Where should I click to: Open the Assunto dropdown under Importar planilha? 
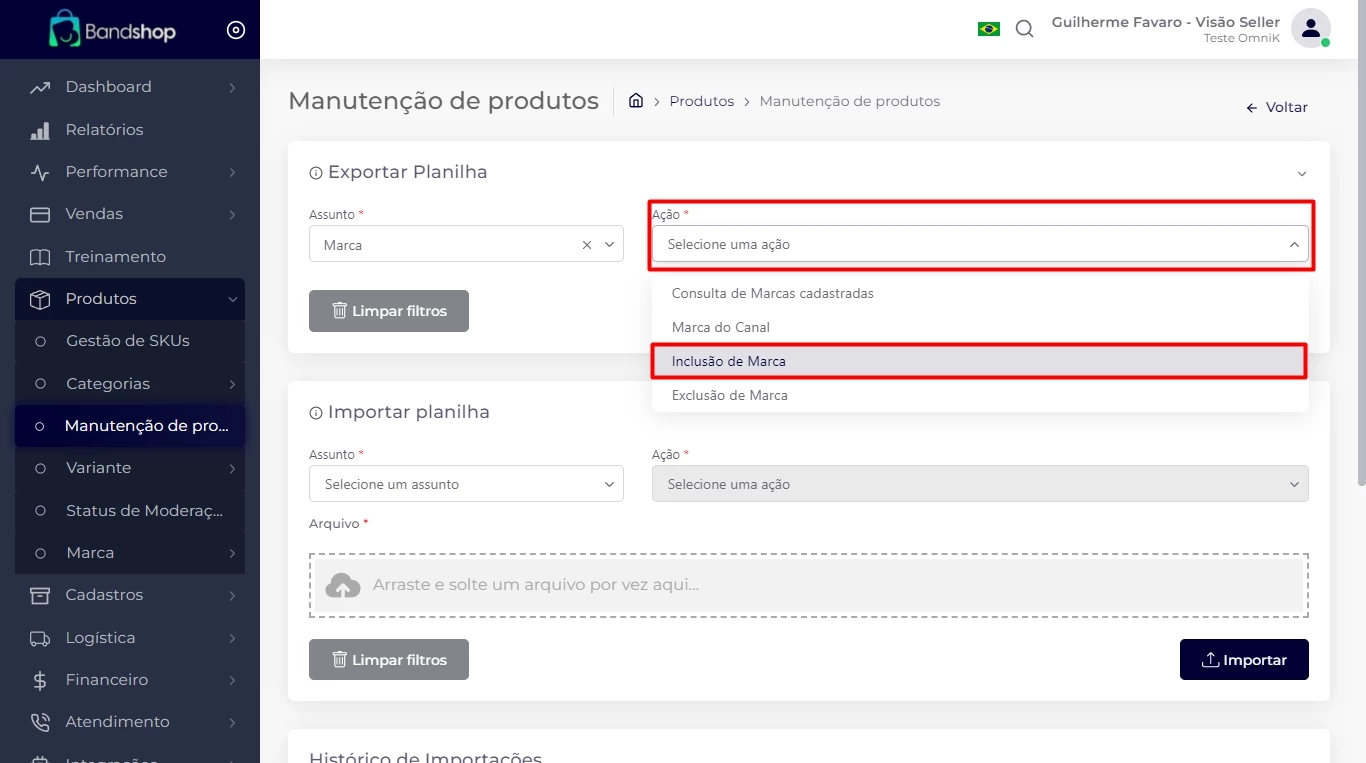466,484
